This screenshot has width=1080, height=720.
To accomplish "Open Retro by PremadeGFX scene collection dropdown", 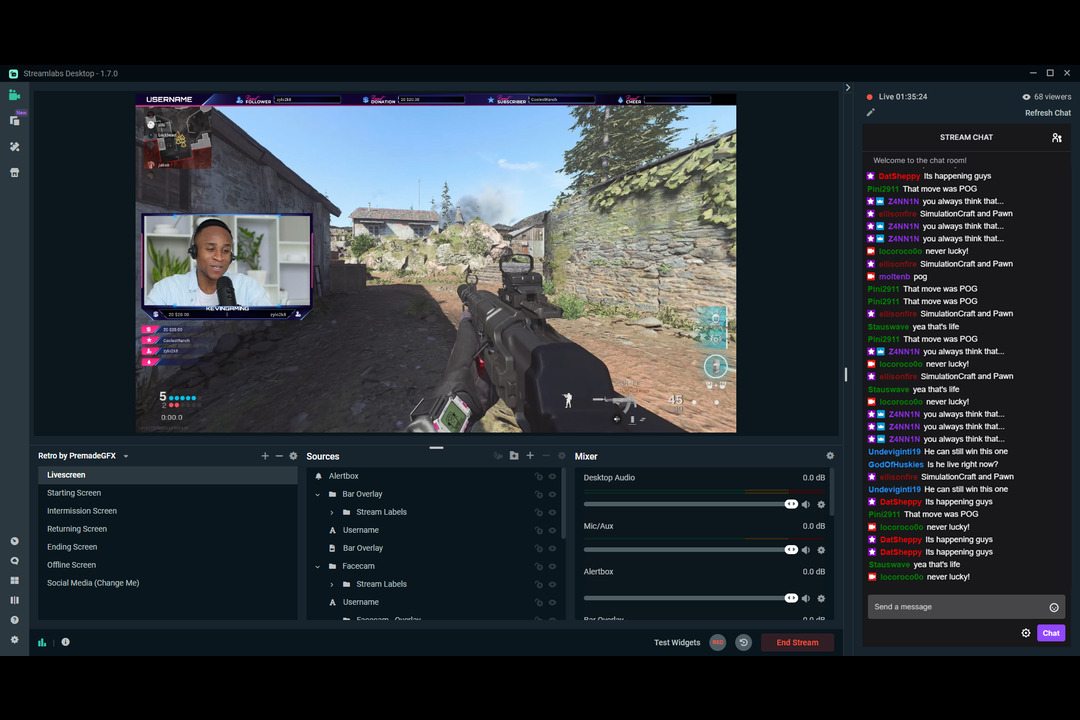I will tap(83, 456).
